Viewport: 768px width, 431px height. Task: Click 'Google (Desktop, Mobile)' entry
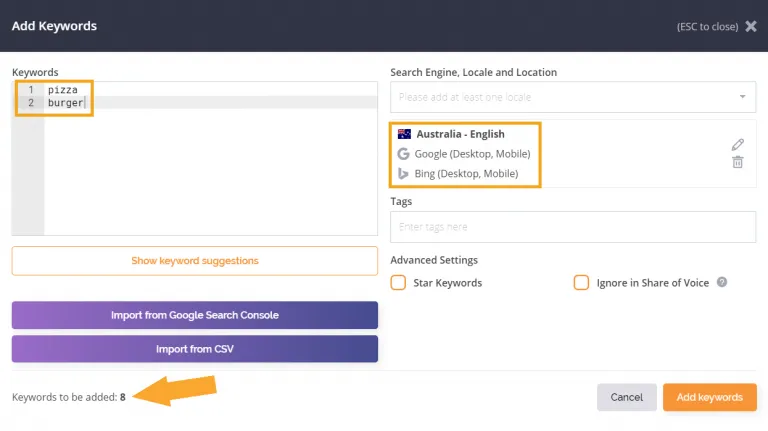pyautogui.click(x=472, y=154)
